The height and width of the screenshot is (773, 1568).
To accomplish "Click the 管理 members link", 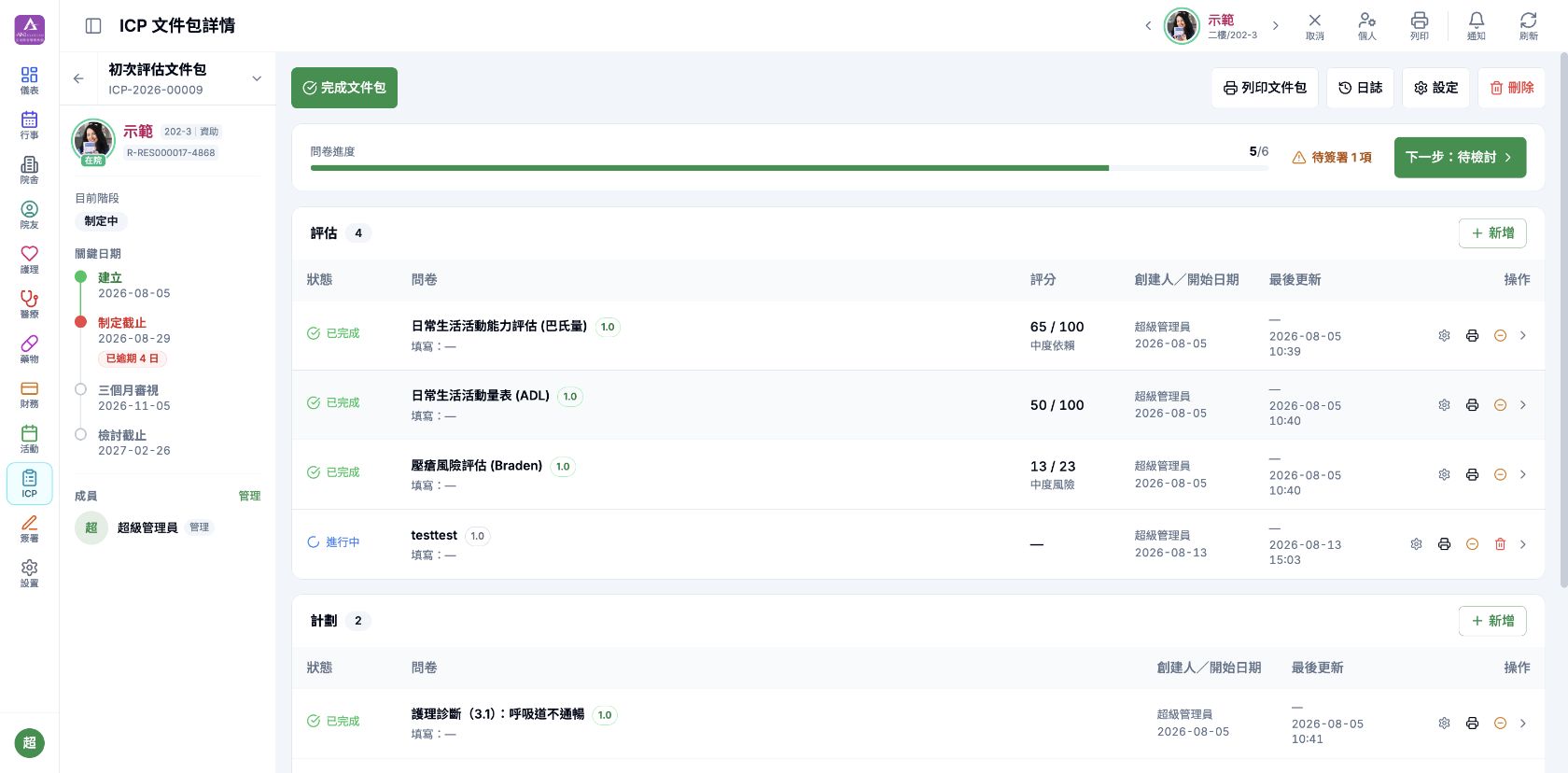I will click(249, 496).
